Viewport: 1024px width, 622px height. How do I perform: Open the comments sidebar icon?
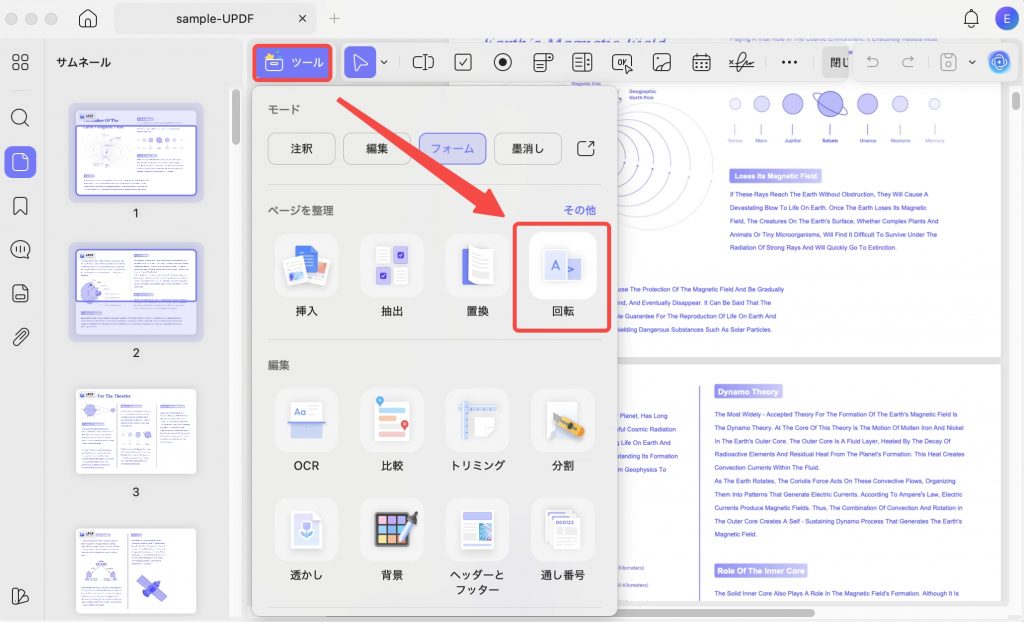point(20,250)
